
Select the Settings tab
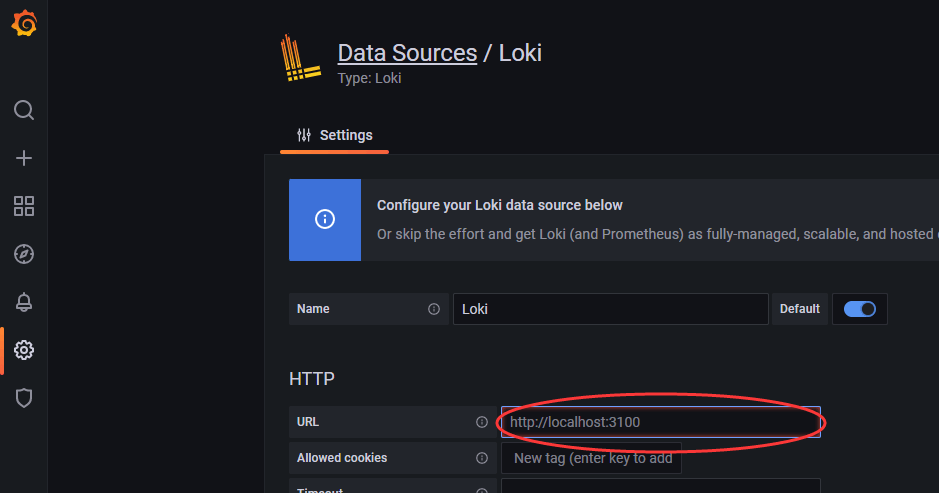tap(335, 135)
